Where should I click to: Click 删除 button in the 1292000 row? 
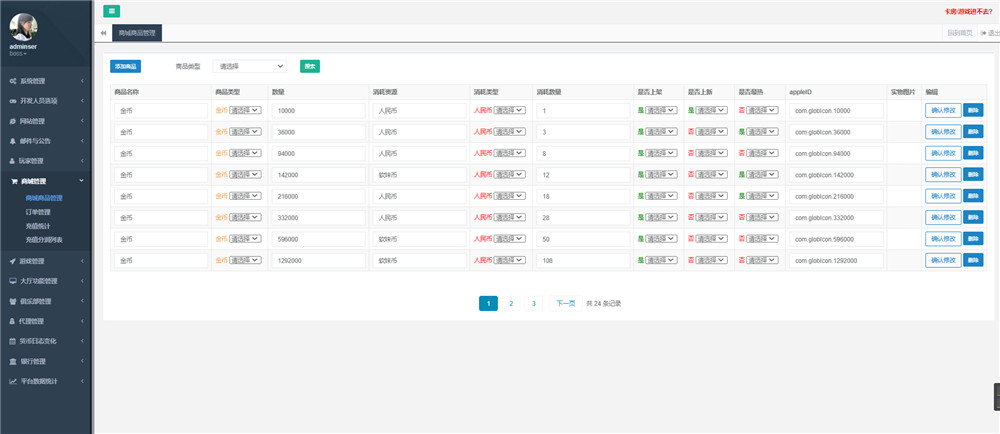coord(973,260)
